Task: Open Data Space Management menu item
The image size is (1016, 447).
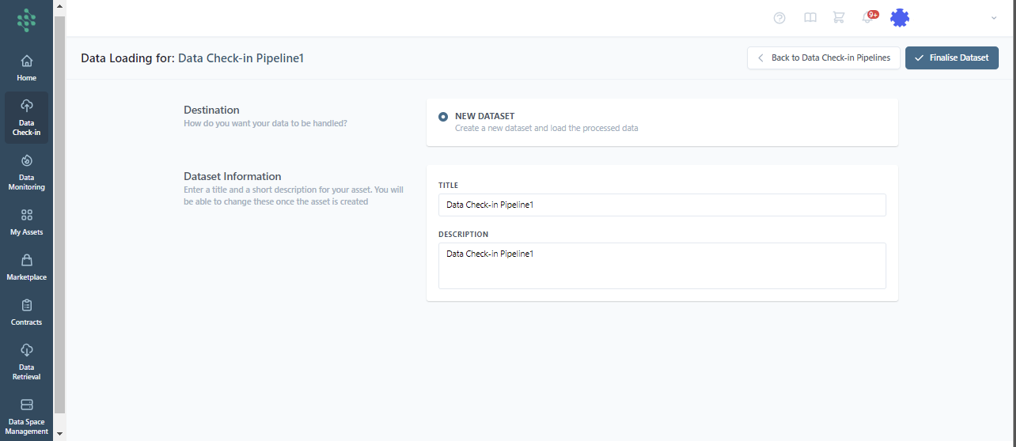Action: point(27,415)
